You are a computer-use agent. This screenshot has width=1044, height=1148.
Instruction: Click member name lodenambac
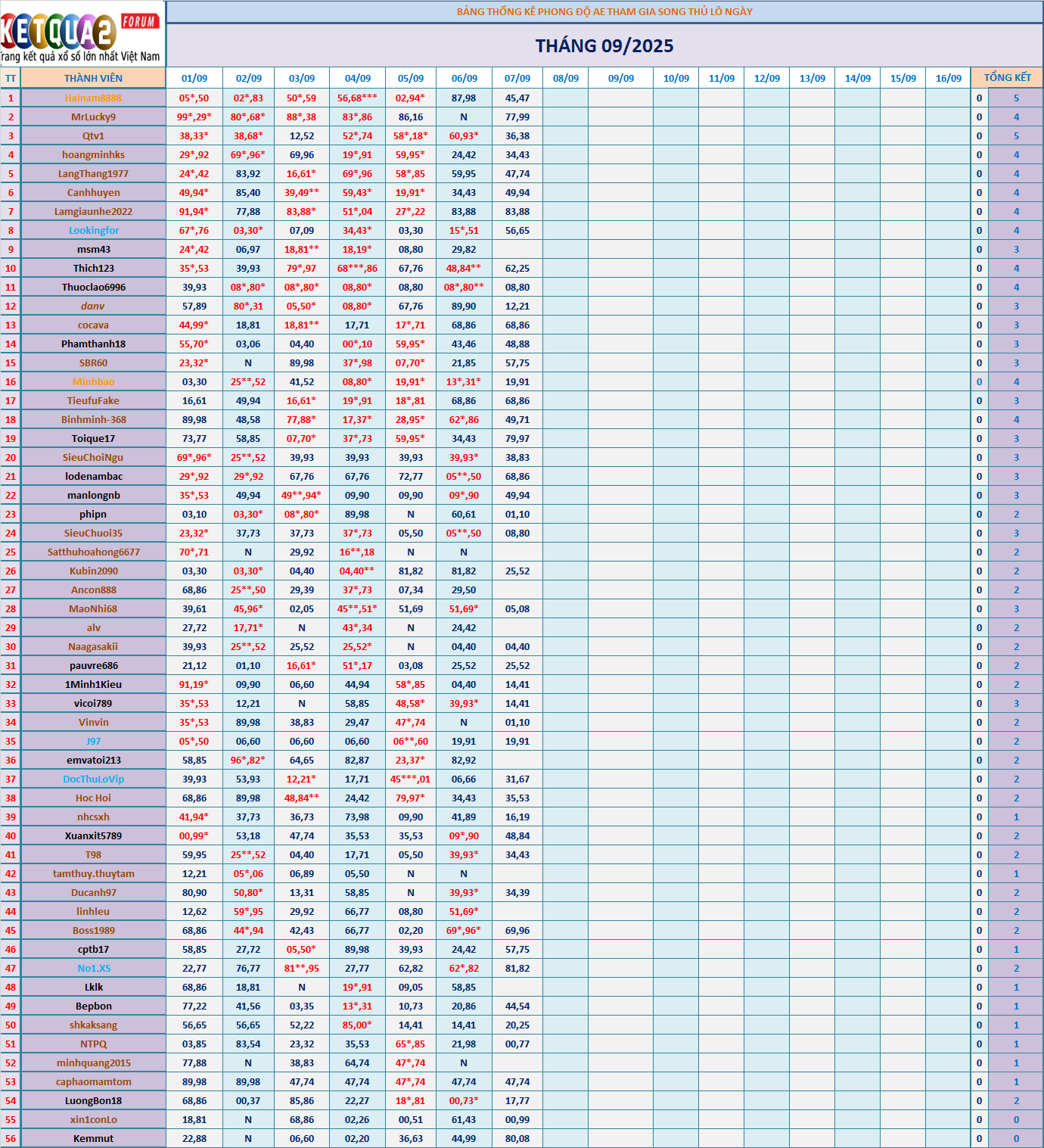(x=93, y=476)
